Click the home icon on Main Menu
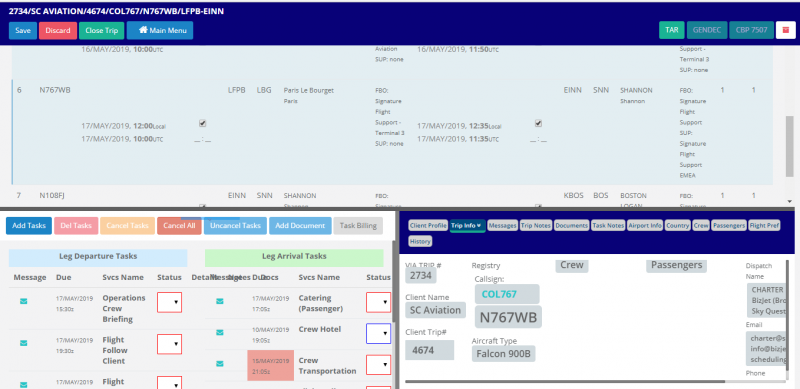Screen dimensions: 800x389 [x=143, y=30]
